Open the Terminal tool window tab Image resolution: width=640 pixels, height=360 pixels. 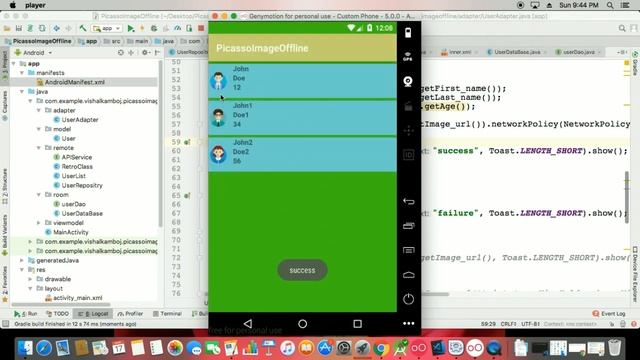click(x=167, y=314)
